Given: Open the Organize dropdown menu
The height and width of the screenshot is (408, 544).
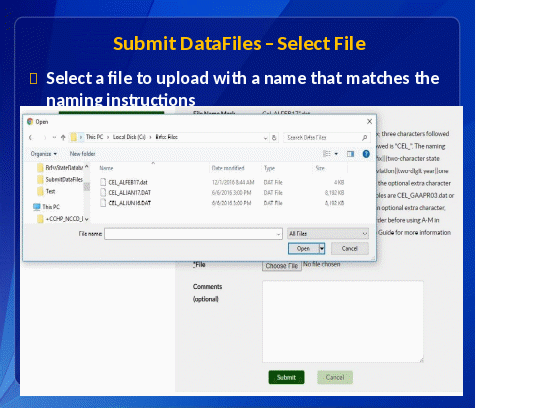Looking at the screenshot, I should tap(43, 154).
